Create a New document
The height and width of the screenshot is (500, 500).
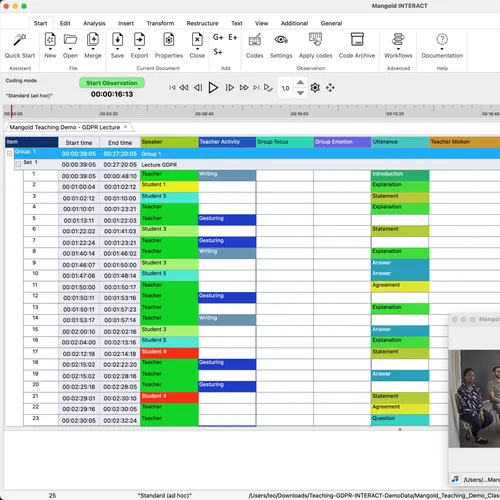(50, 40)
